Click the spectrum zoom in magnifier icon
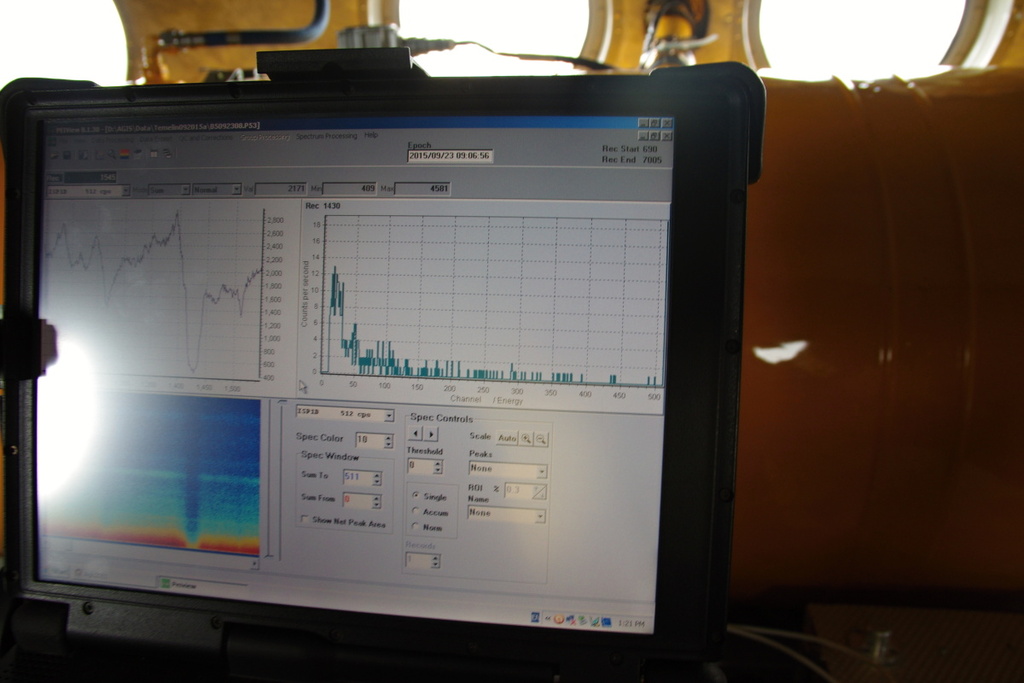1024x683 pixels. tap(526, 439)
